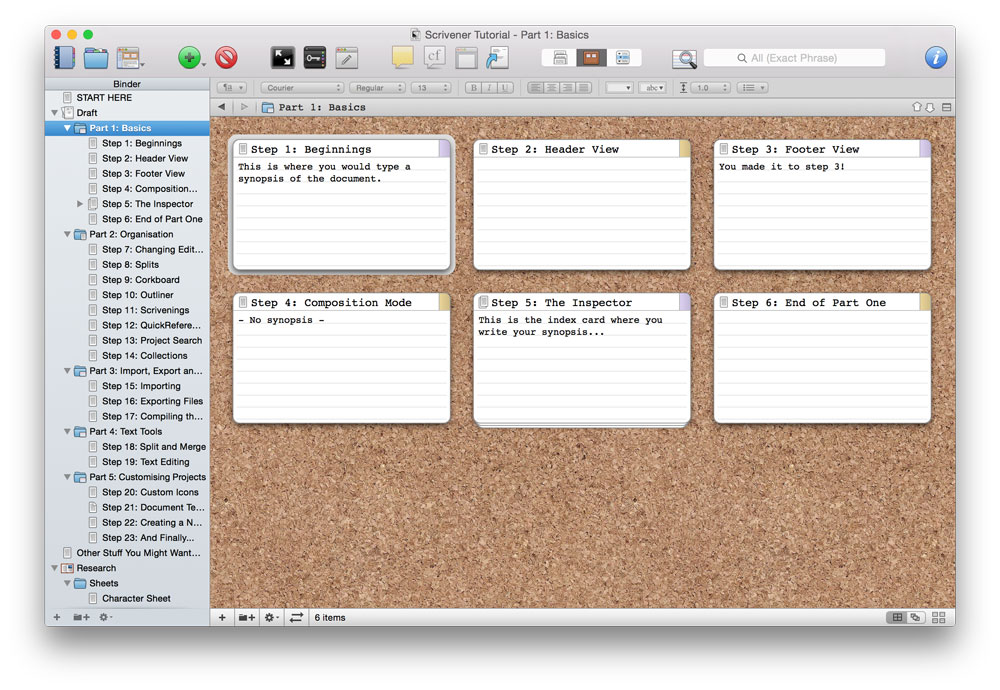Select the Step 3: Footer View card
The image size is (1000, 690).
(x=822, y=205)
